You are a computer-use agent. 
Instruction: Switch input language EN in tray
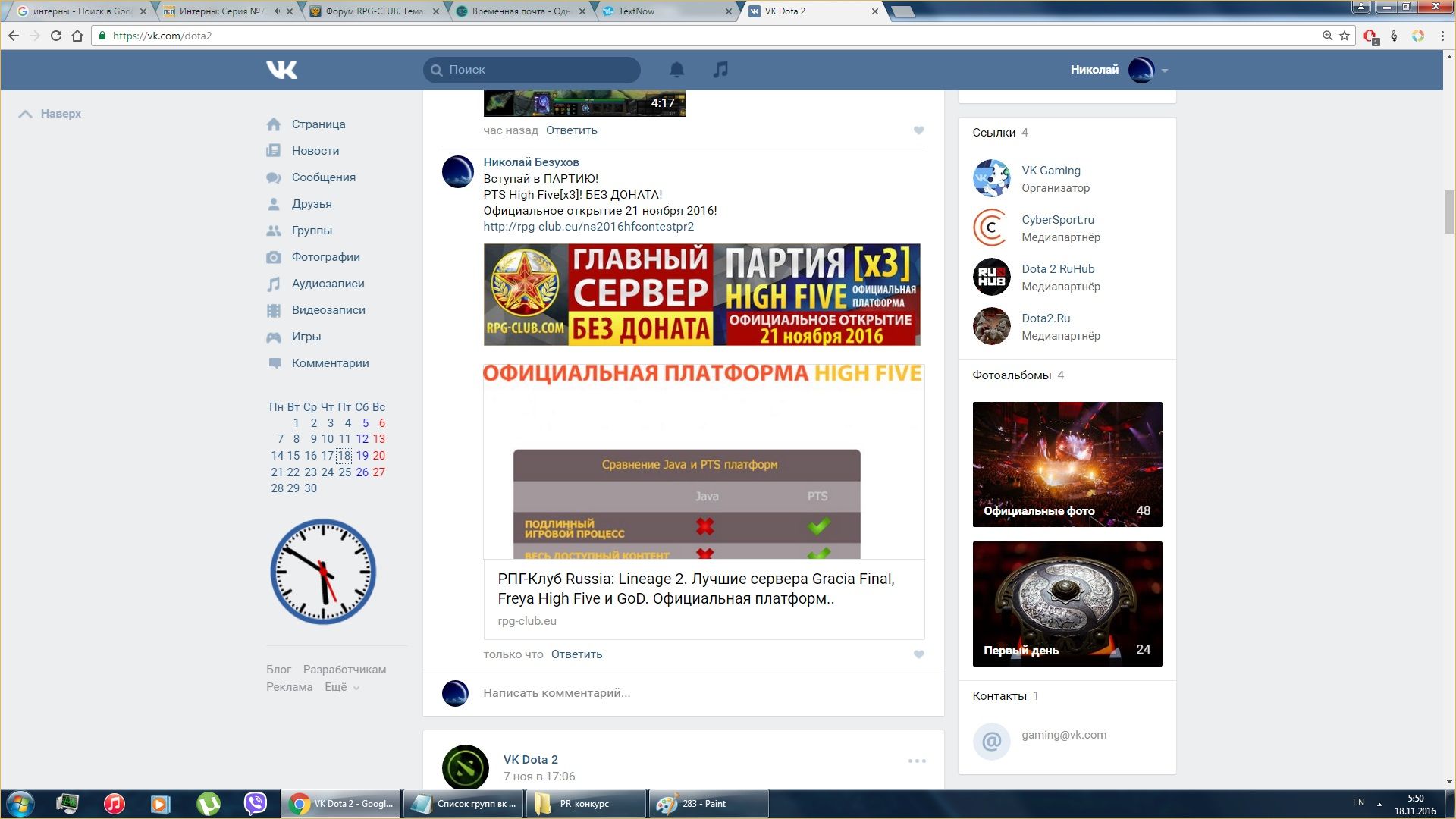(x=1358, y=802)
